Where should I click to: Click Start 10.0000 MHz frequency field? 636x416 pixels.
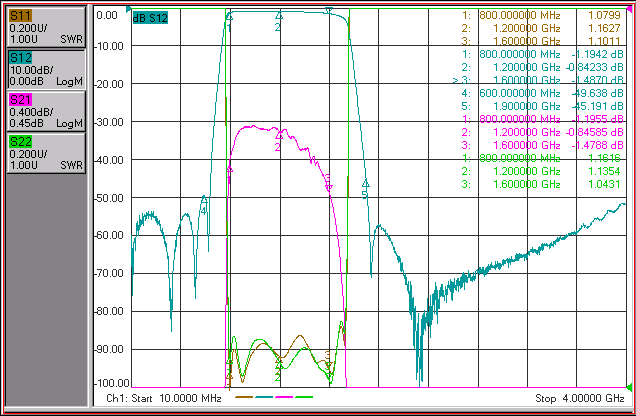click(164, 398)
